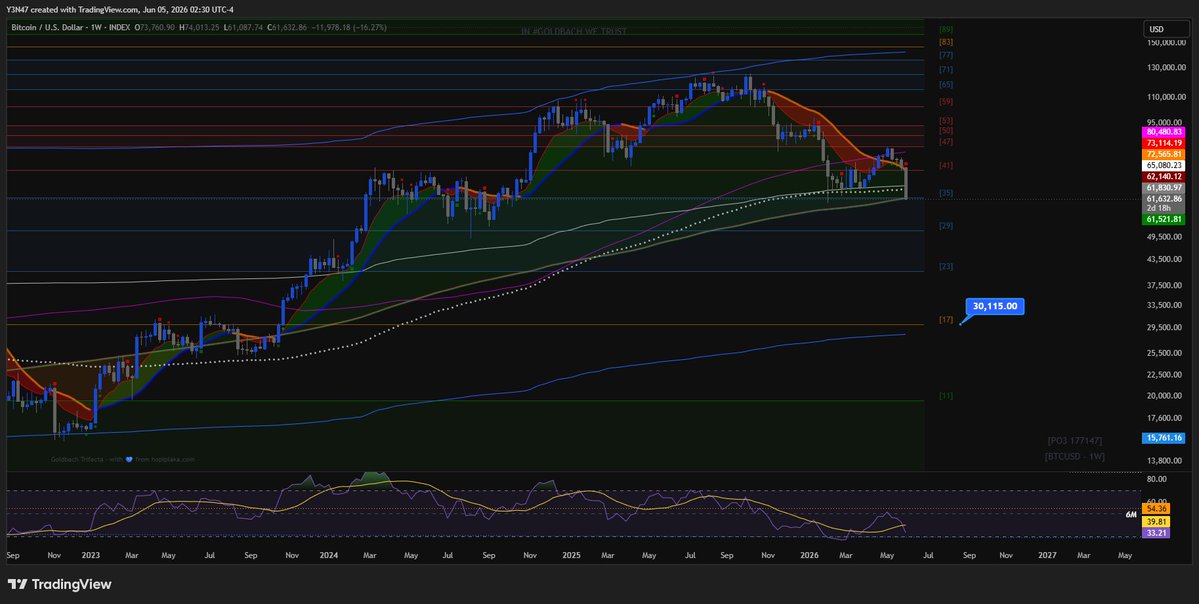This screenshot has width=1199, height=604.
Task: Click the [83] Goldbach level label
Action: pyautogui.click(x=945, y=41)
